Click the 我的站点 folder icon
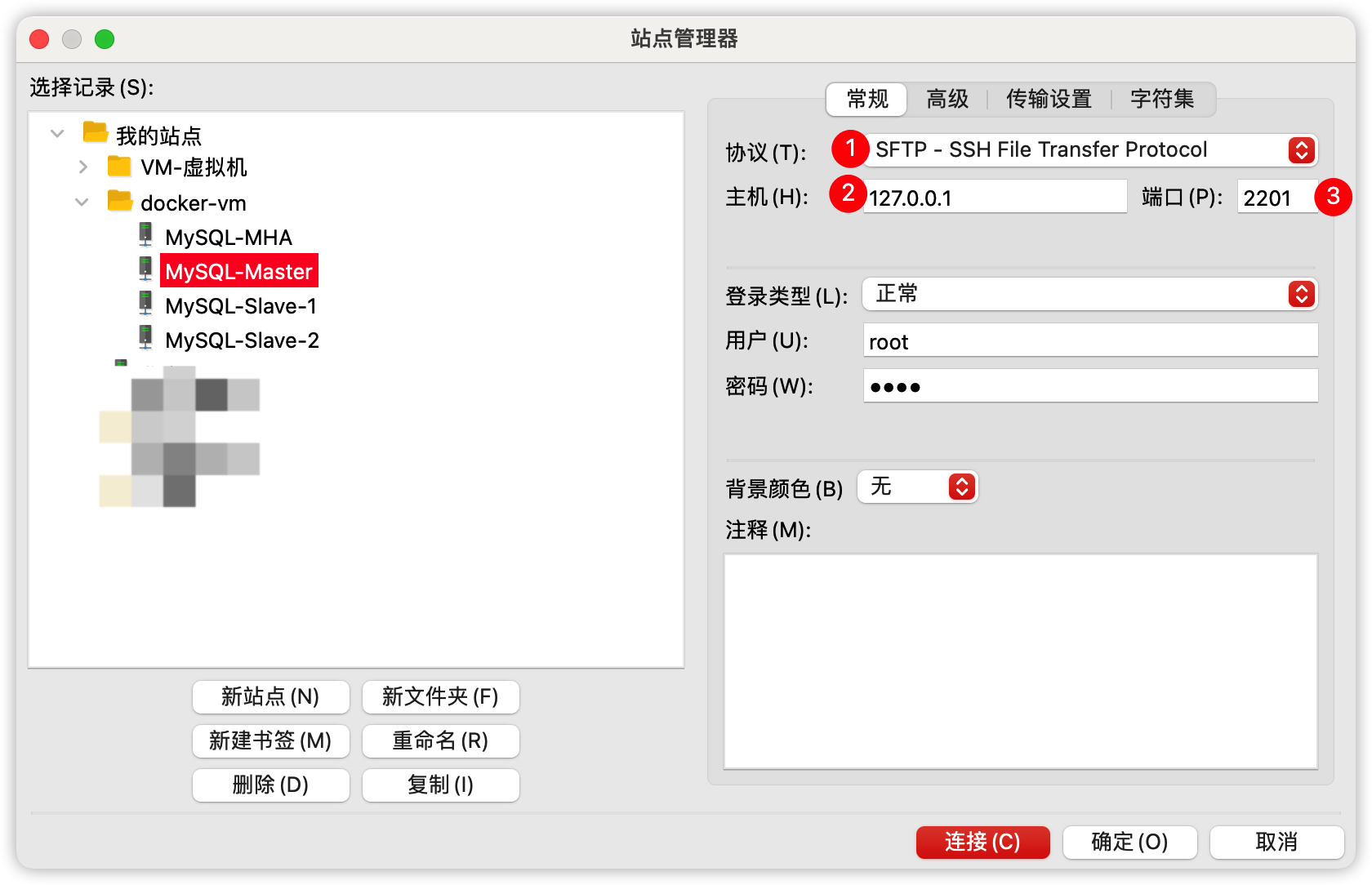The width and height of the screenshot is (1372, 885). pos(96,132)
